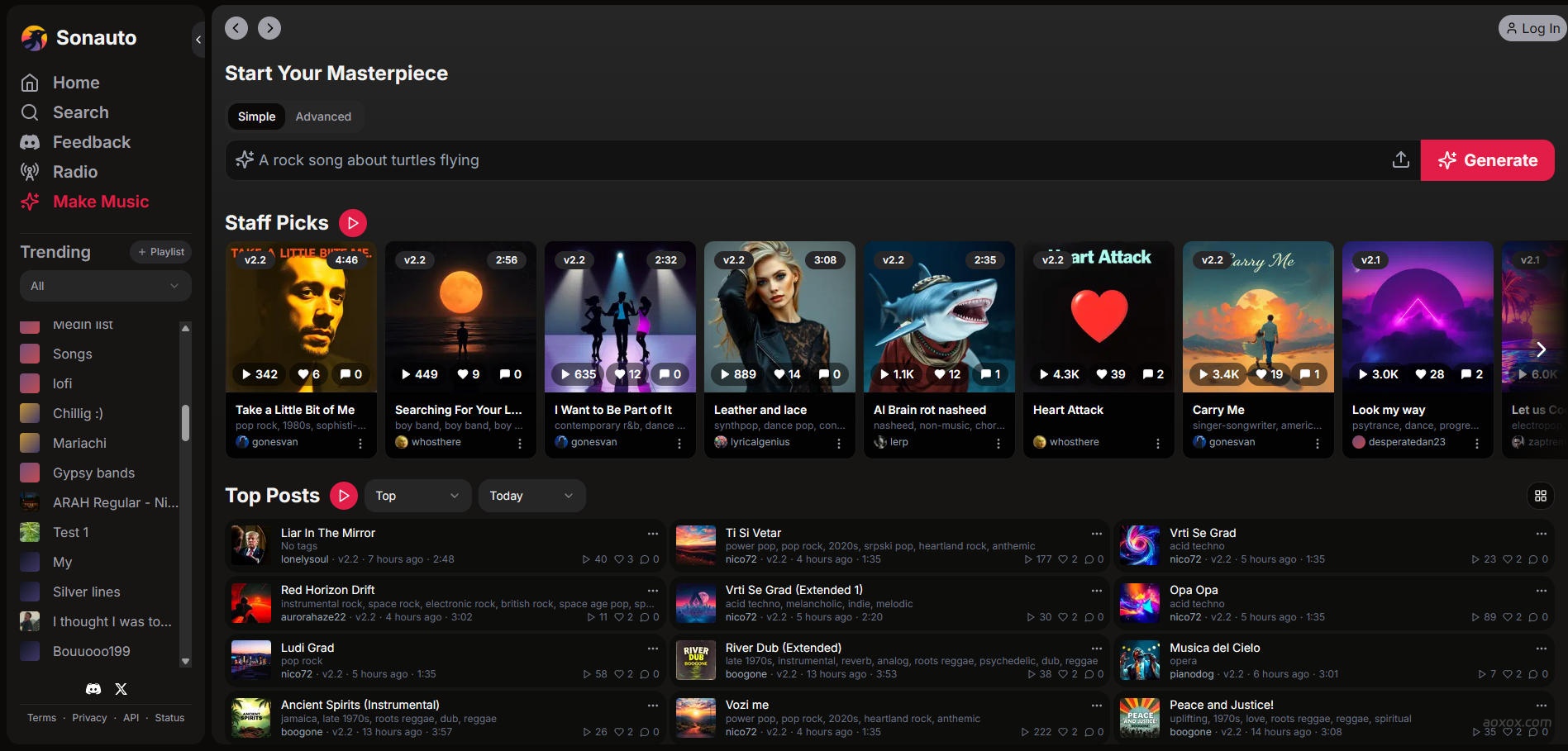Switch to Advanced mode tab
The height and width of the screenshot is (751, 1568).
click(323, 116)
